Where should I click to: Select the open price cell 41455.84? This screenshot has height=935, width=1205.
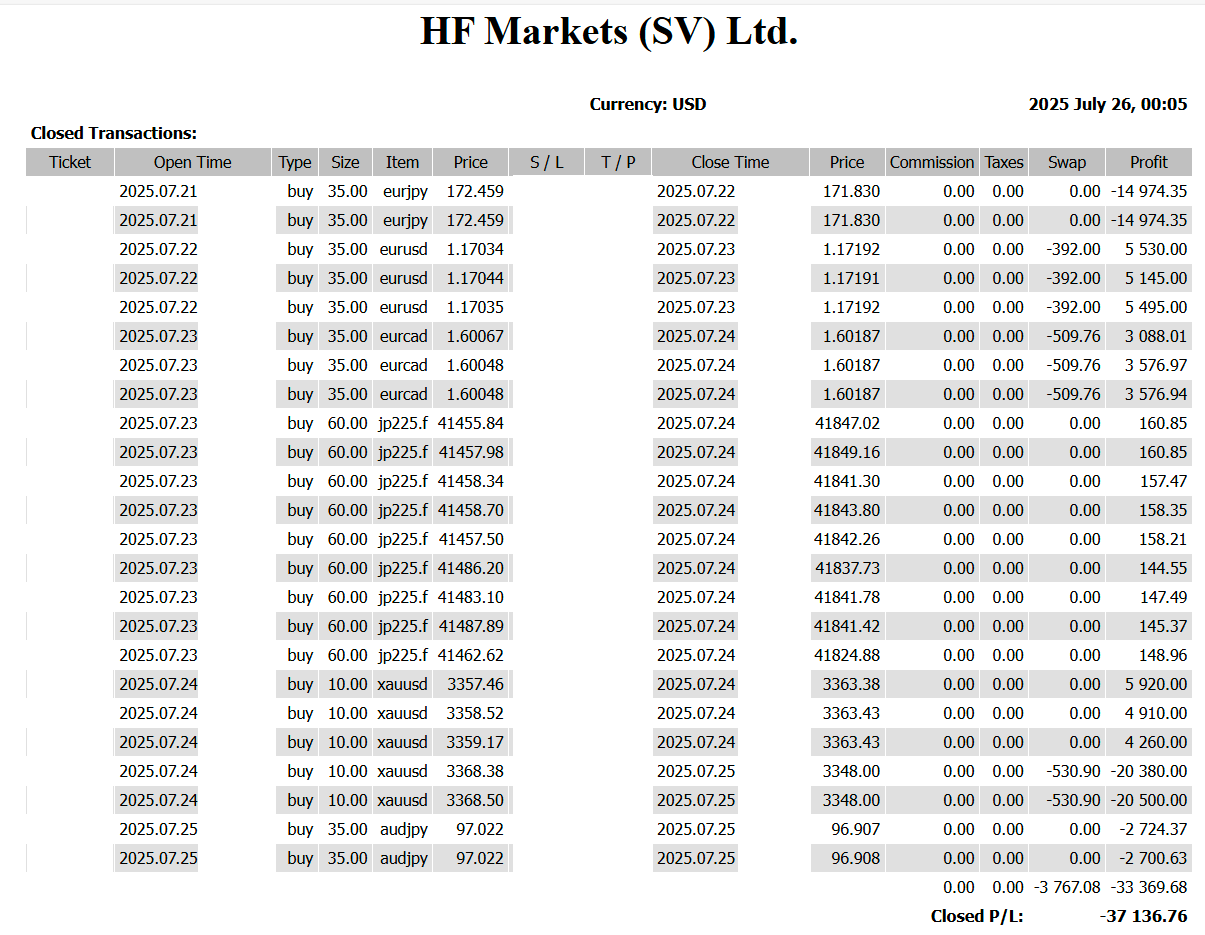pyautogui.click(x=470, y=423)
